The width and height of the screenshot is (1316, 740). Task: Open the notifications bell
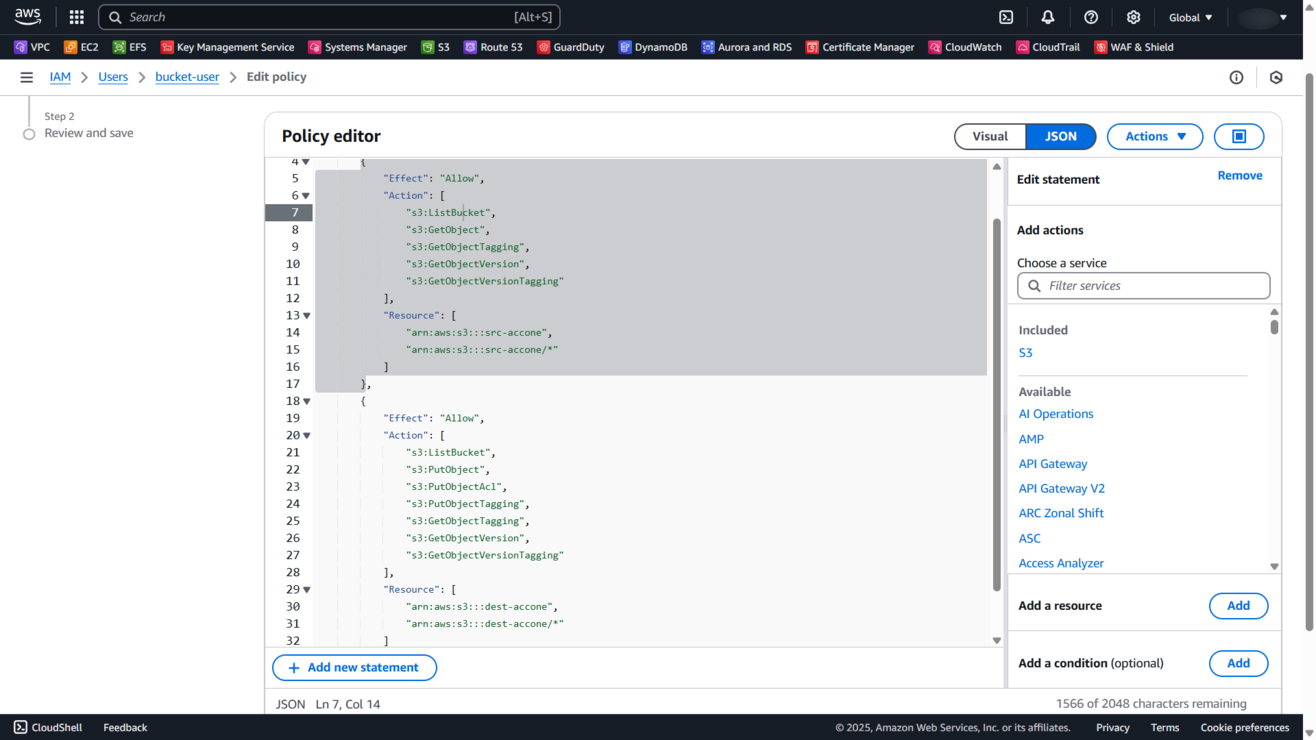pos(1048,17)
